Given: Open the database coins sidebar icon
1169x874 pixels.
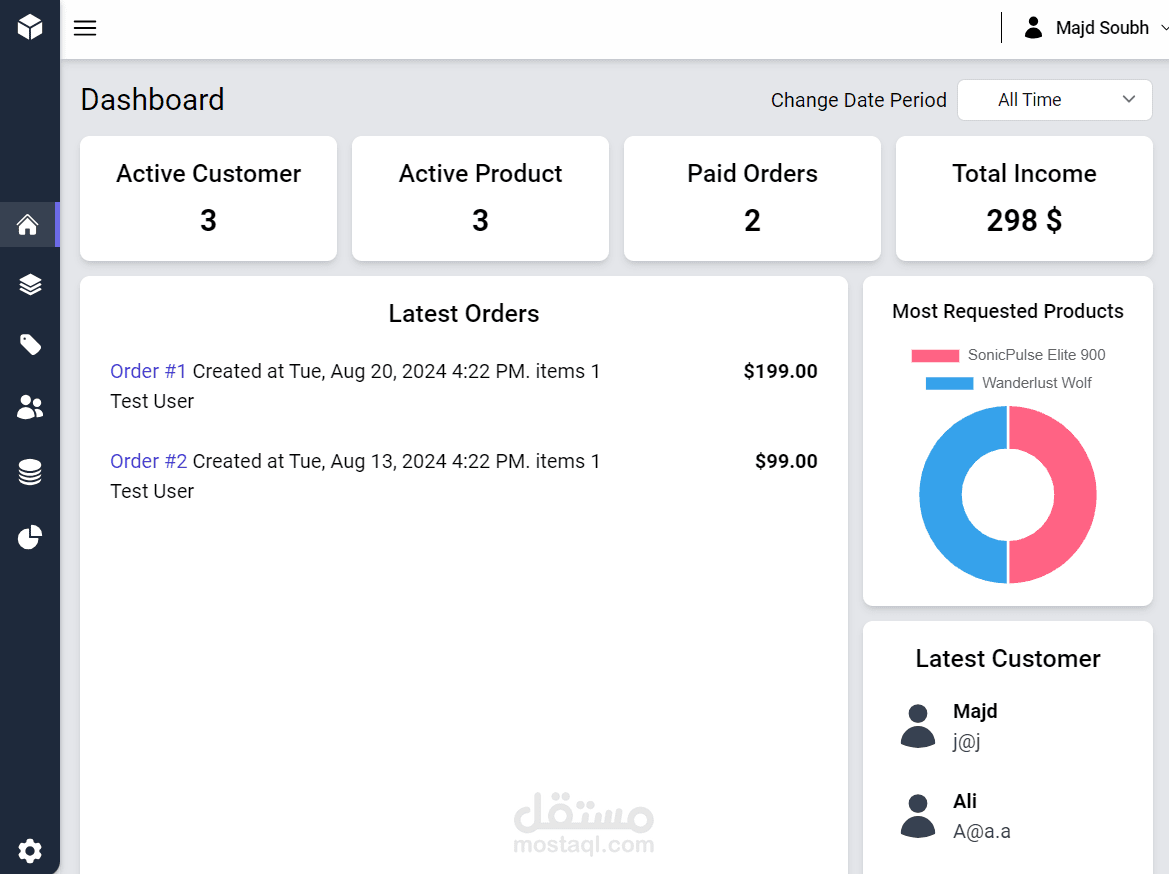Looking at the screenshot, I should pos(30,472).
